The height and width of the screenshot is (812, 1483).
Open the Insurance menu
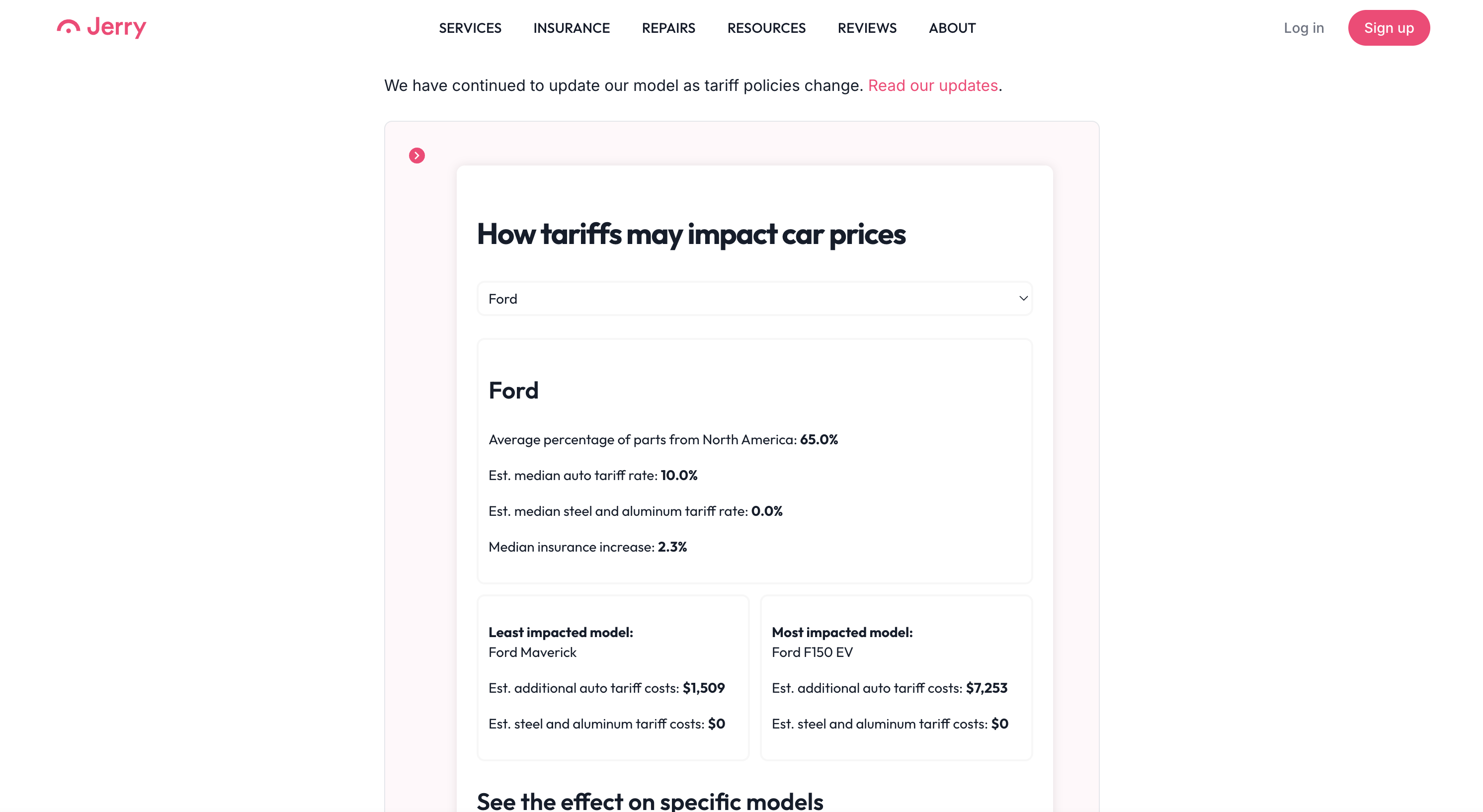[x=571, y=28]
